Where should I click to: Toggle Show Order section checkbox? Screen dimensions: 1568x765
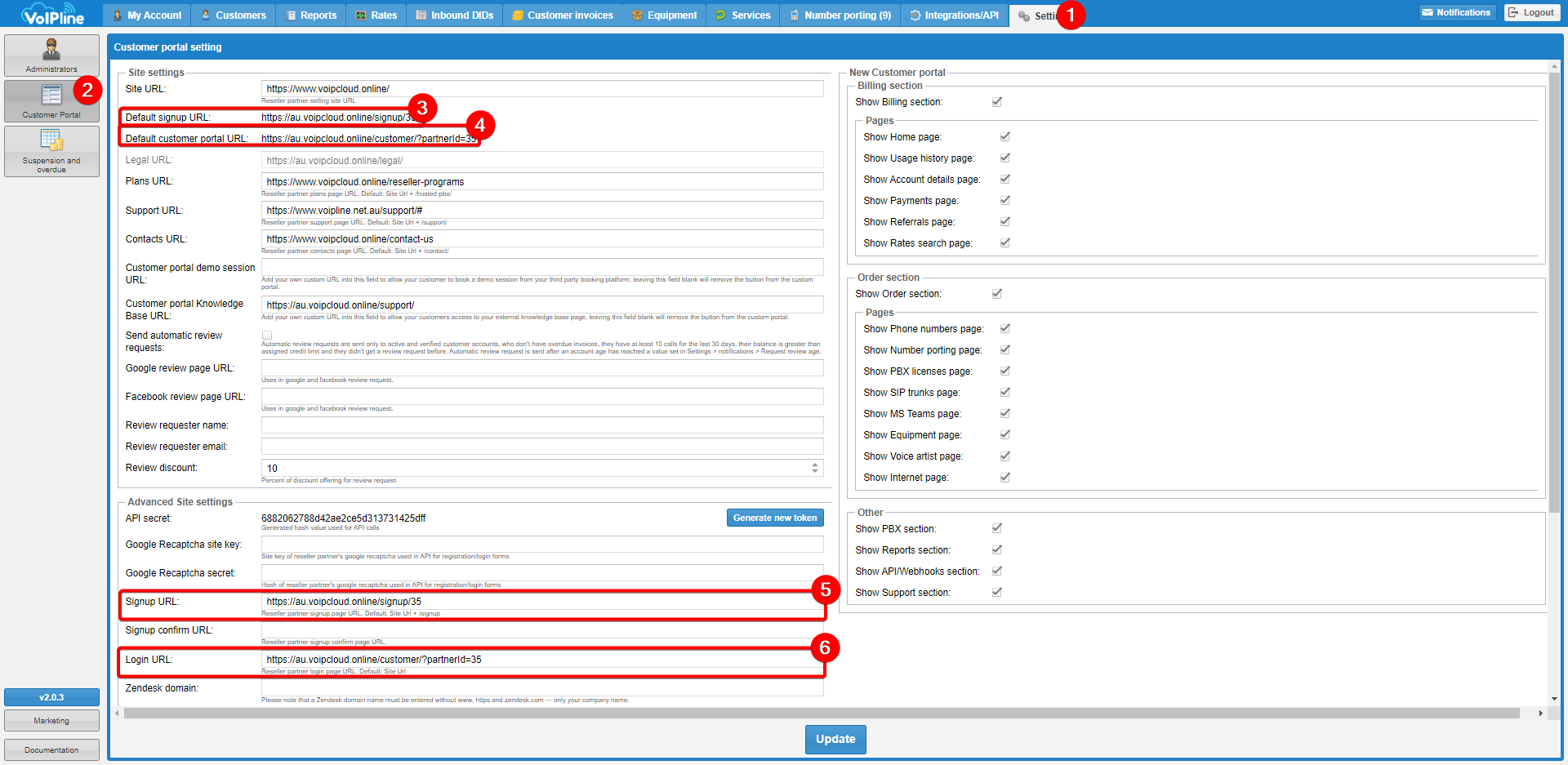[997, 294]
